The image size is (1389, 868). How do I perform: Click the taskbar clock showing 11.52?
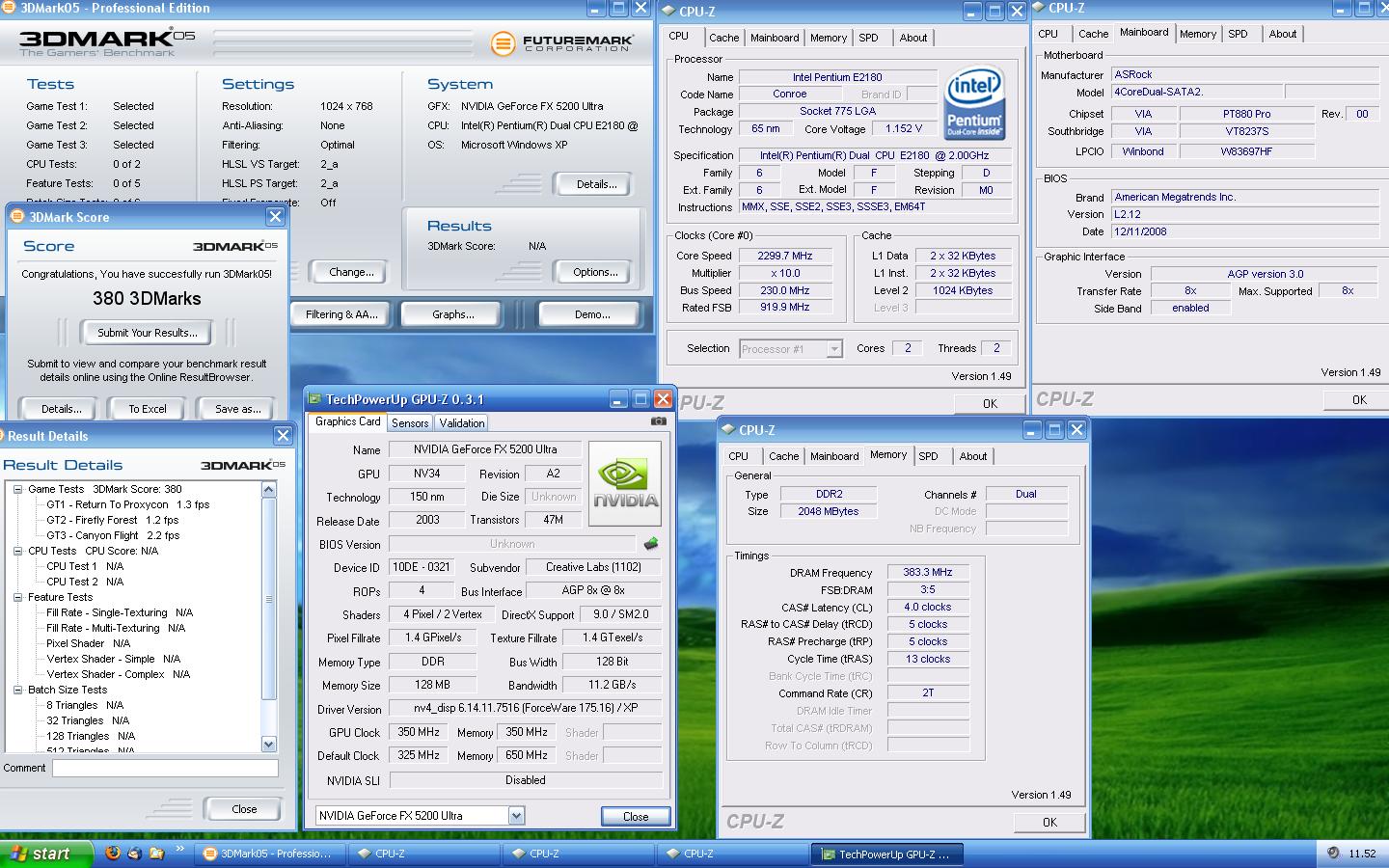tap(1362, 854)
